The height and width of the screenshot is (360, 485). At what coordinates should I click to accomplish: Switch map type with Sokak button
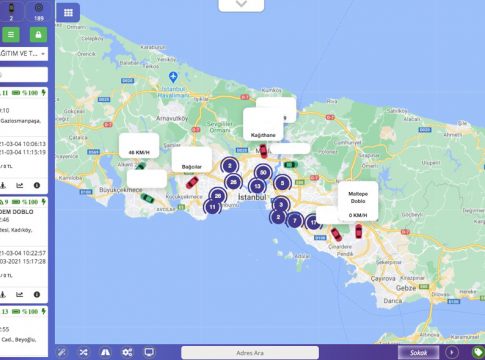(419, 353)
